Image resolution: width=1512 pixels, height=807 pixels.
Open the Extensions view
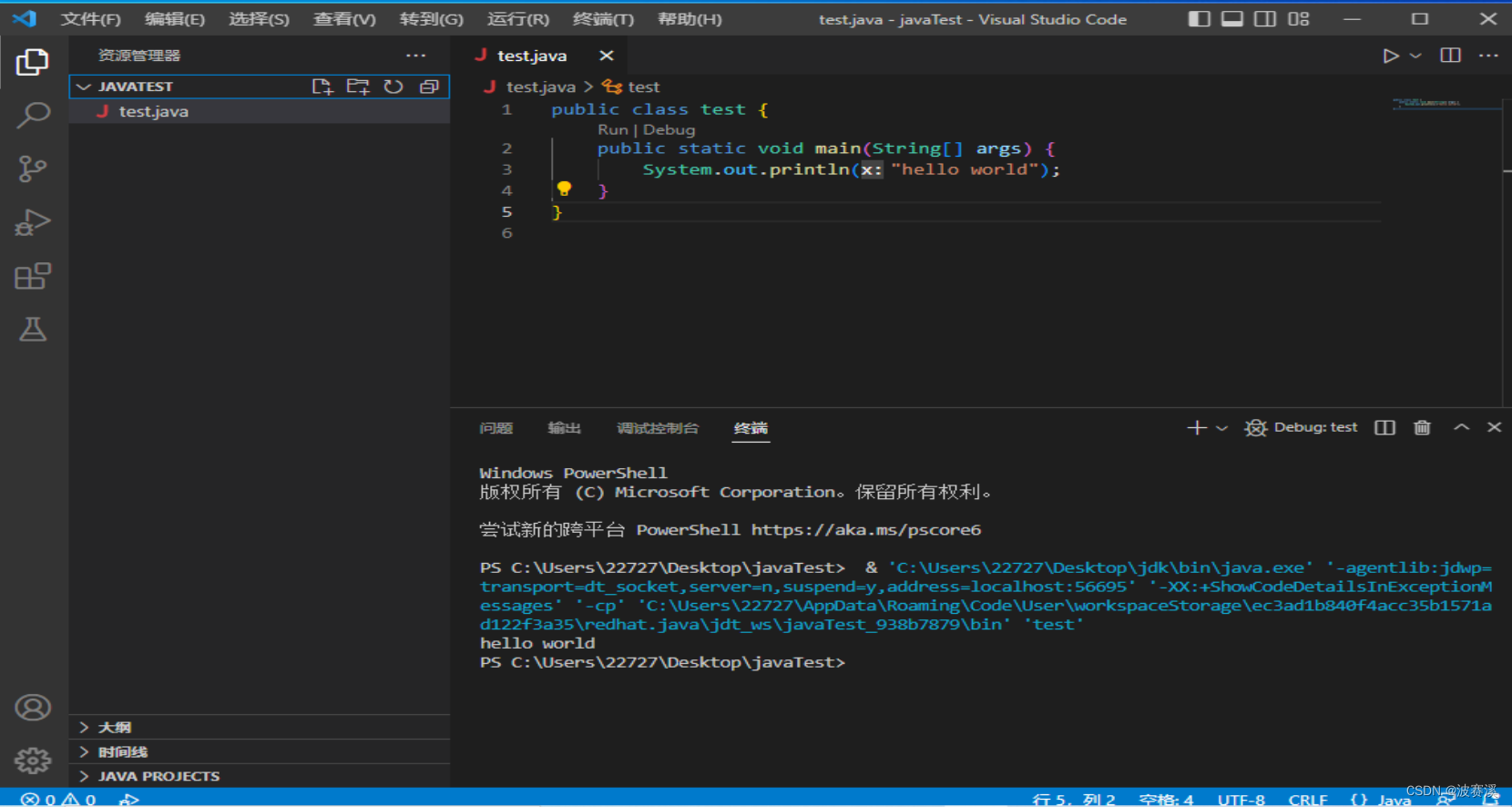33,276
